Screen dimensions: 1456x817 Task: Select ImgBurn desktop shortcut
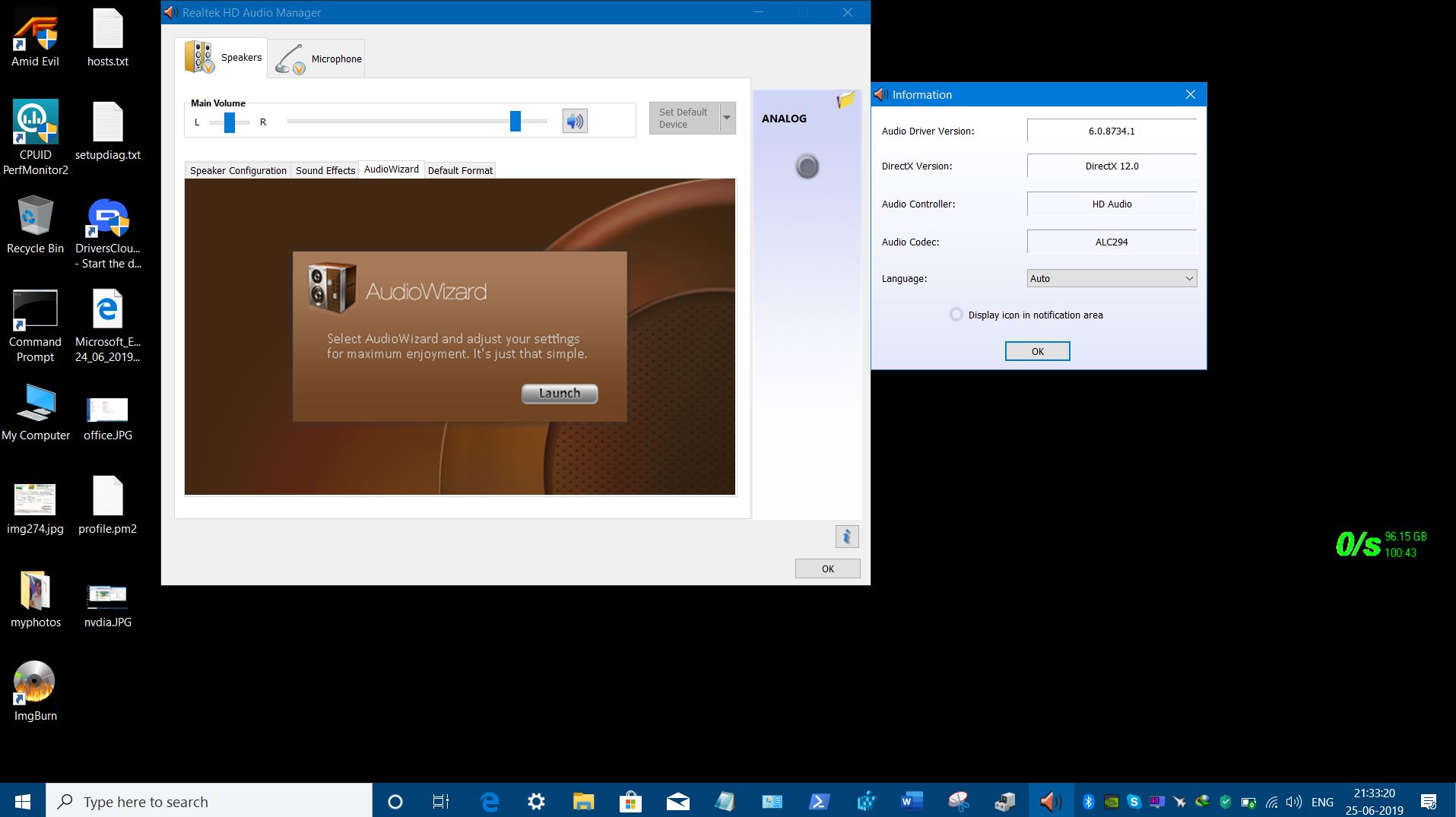[35, 691]
